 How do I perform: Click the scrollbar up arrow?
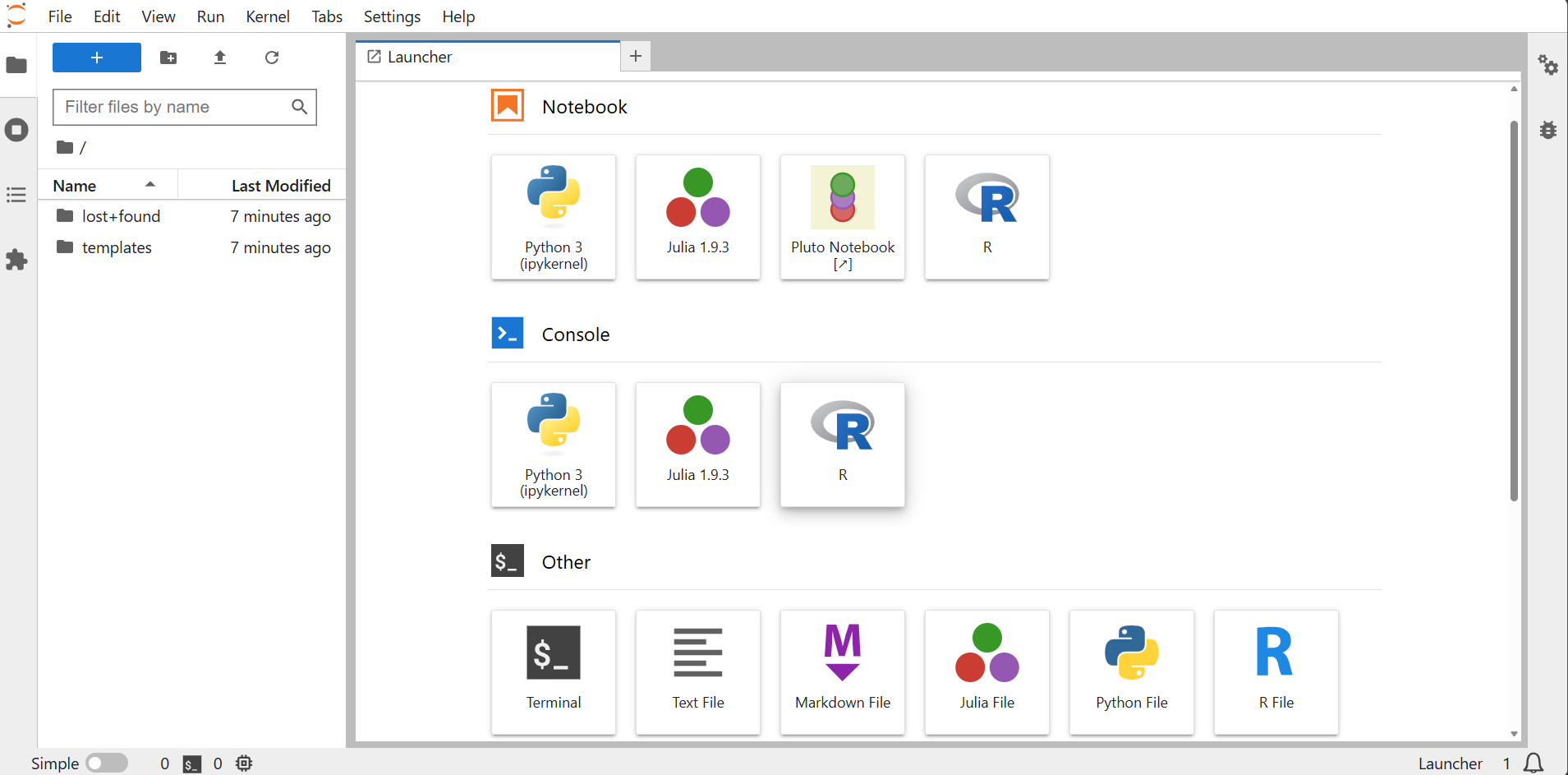tap(1514, 89)
